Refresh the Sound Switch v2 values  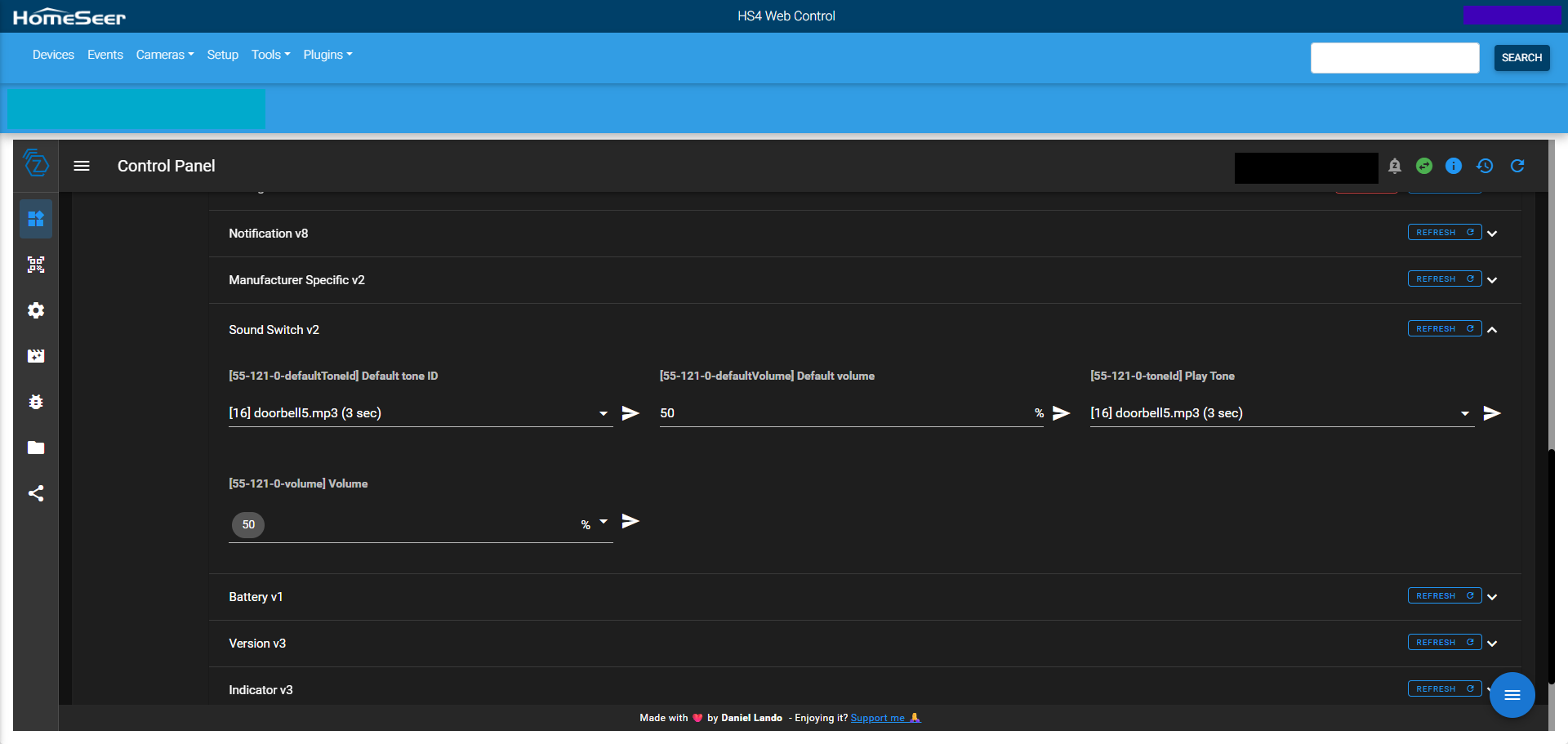pos(1444,329)
